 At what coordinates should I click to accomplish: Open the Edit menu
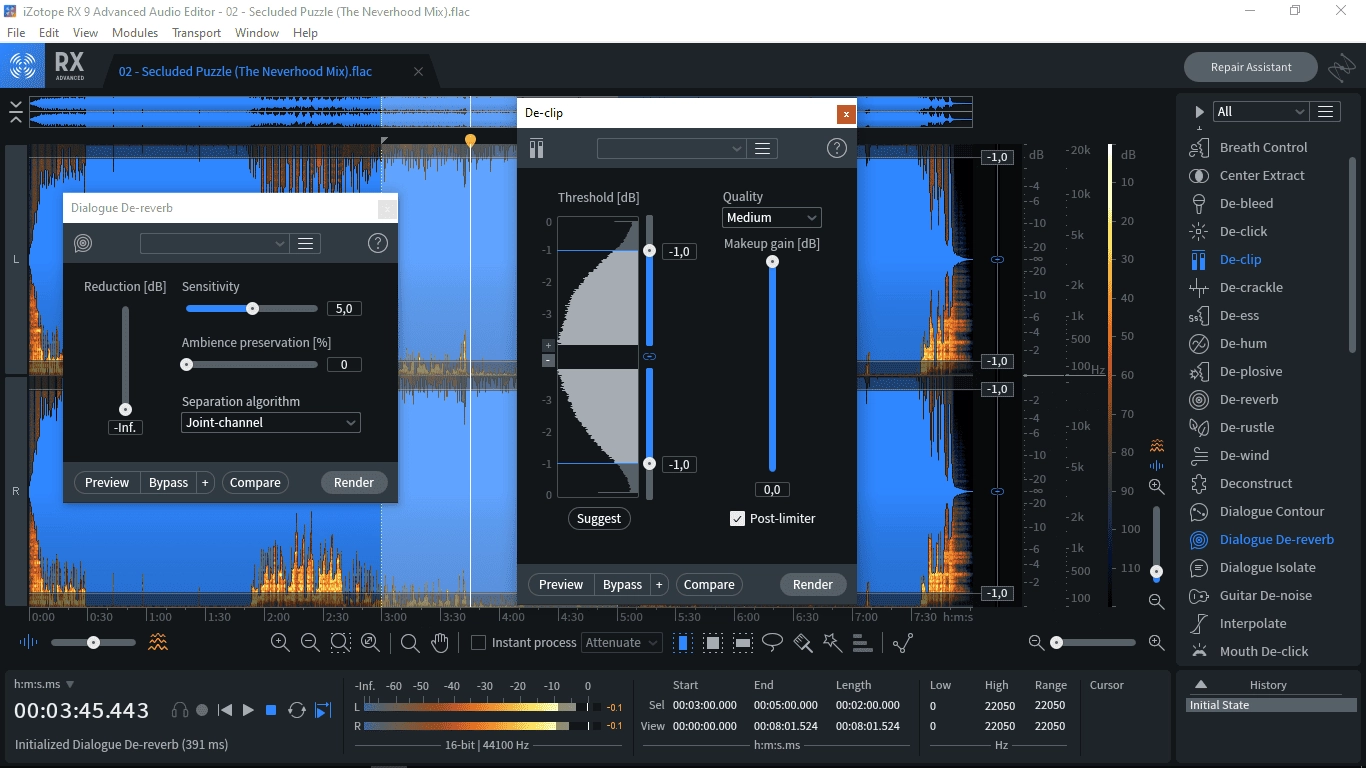[49, 32]
